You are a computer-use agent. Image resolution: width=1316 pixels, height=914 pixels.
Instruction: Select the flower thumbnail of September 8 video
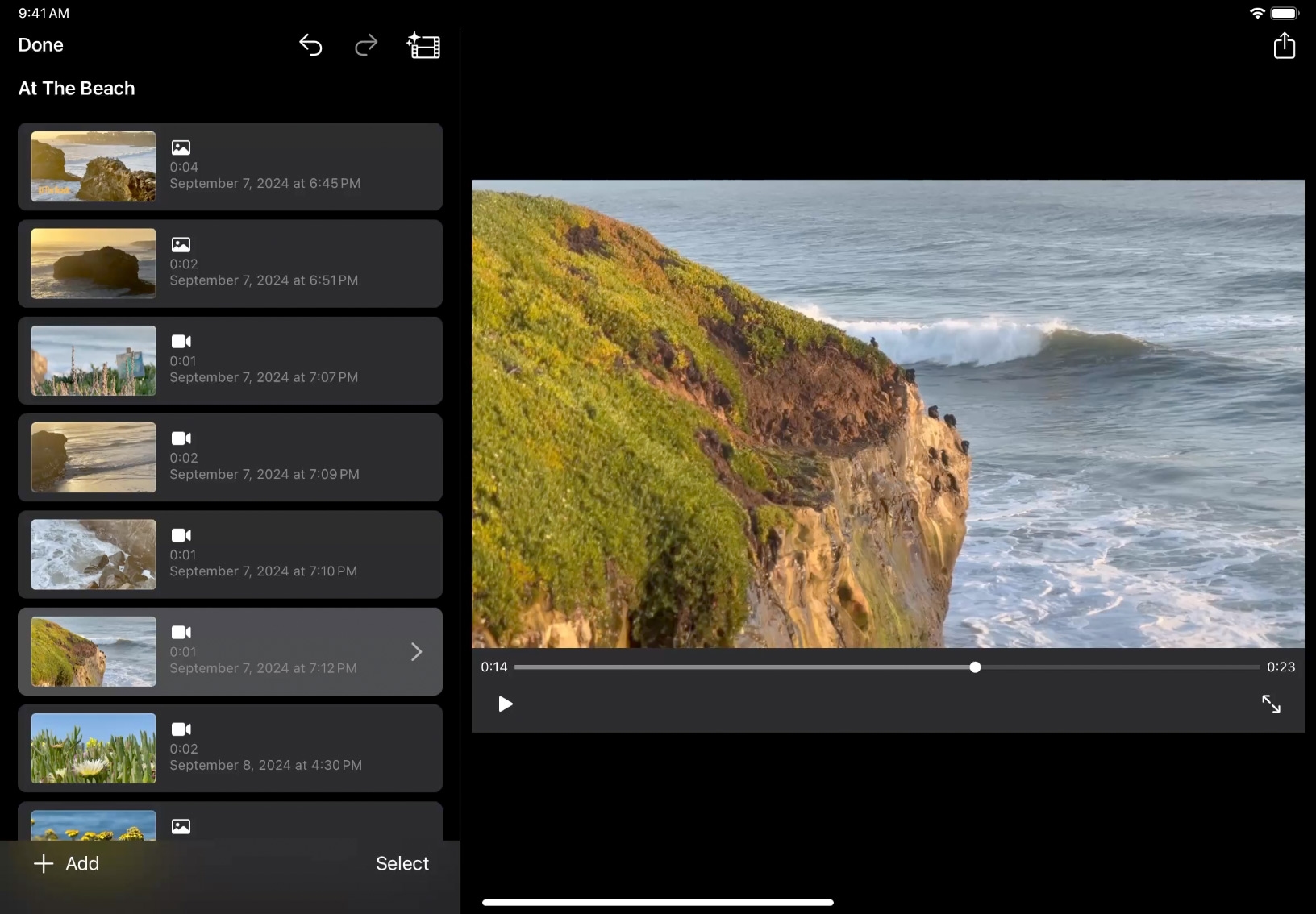94,748
